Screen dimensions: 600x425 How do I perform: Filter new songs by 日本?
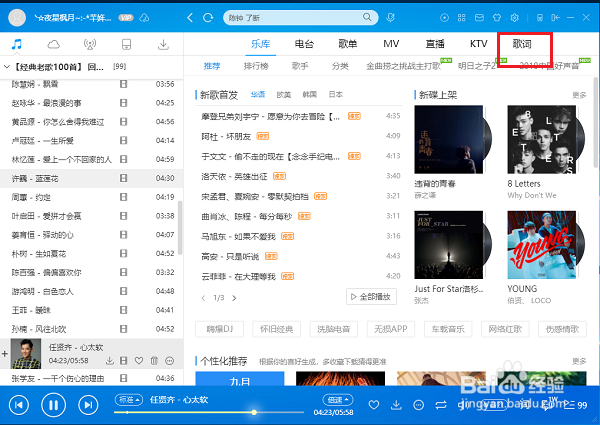[x=336, y=94]
